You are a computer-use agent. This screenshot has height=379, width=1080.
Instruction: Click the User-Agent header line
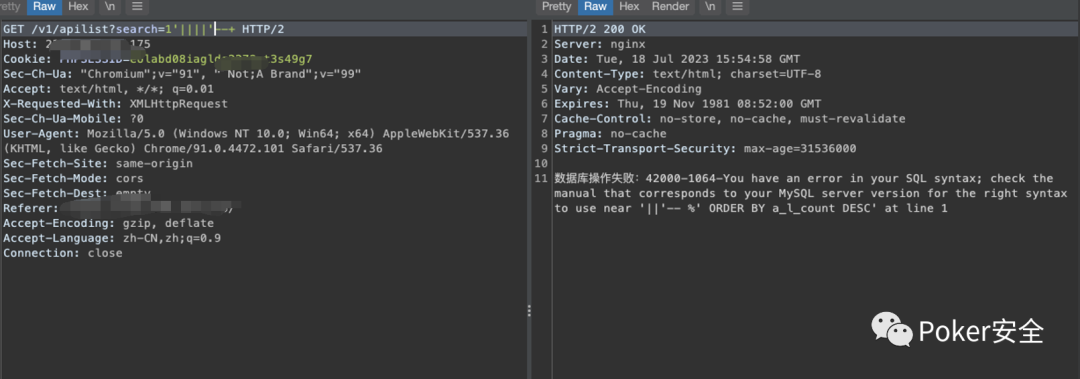point(256,141)
